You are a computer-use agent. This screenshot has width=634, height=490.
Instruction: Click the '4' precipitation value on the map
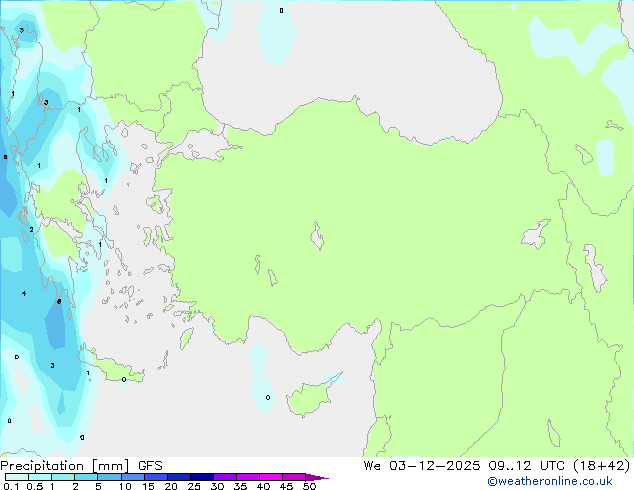[24, 294]
